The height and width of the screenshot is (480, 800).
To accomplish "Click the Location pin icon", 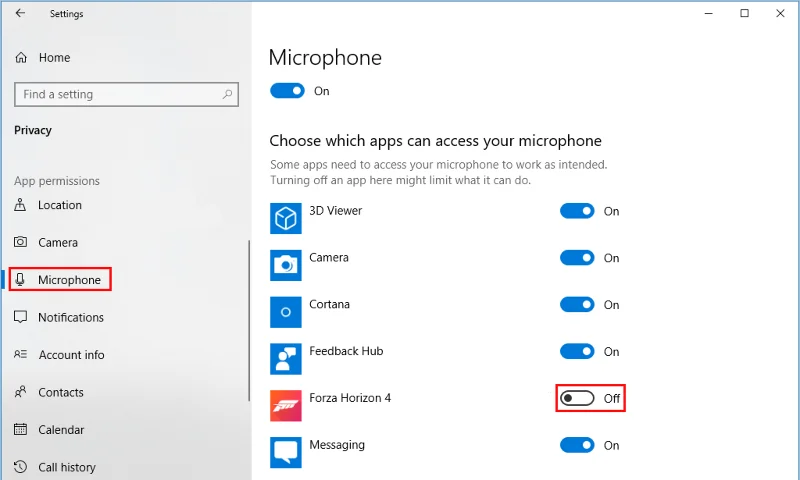I will pos(20,205).
